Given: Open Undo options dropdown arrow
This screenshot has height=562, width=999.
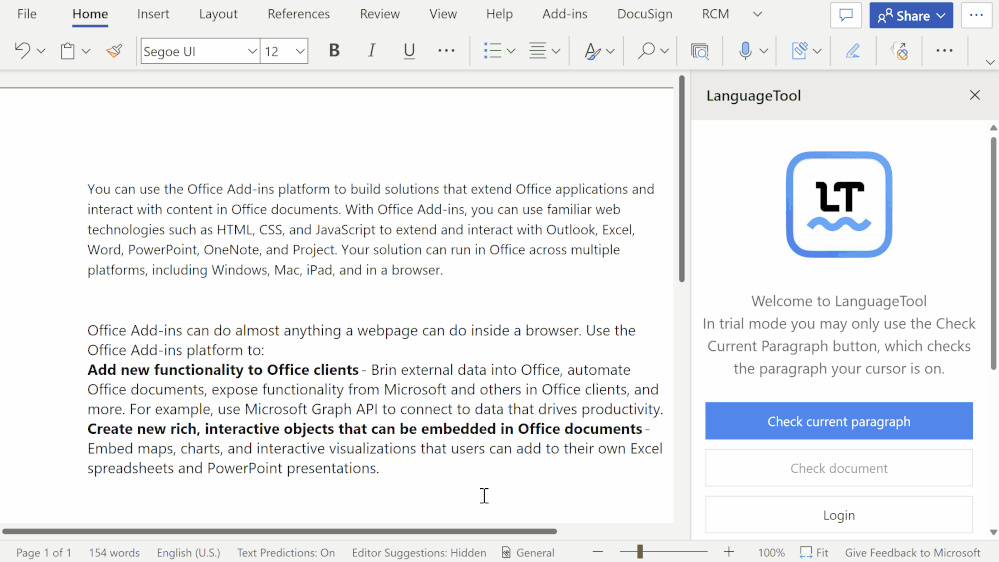Looking at the screenshot, I should coord(41,51).
